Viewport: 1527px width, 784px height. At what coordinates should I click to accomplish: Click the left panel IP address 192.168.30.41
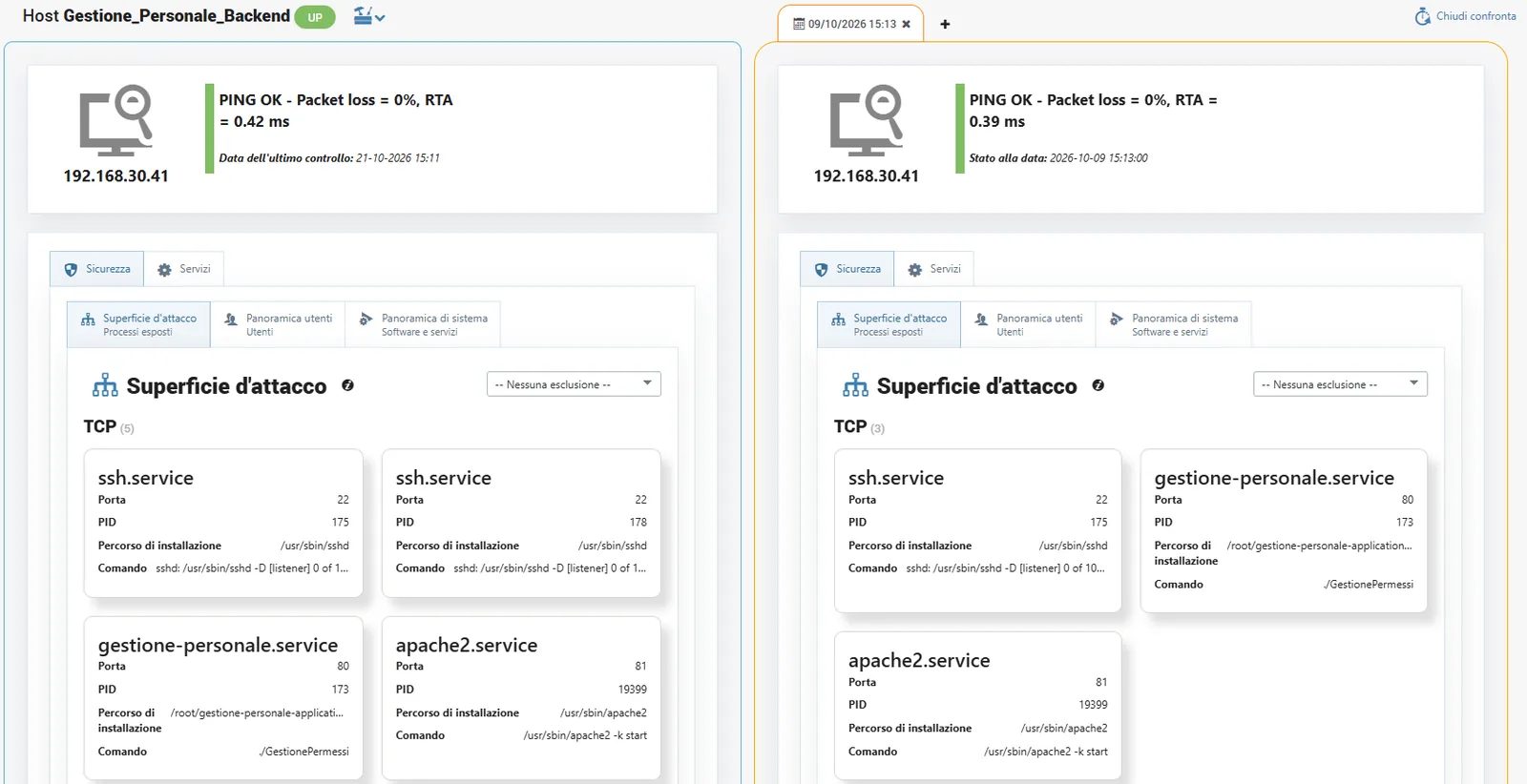click(x=115, y=175)
